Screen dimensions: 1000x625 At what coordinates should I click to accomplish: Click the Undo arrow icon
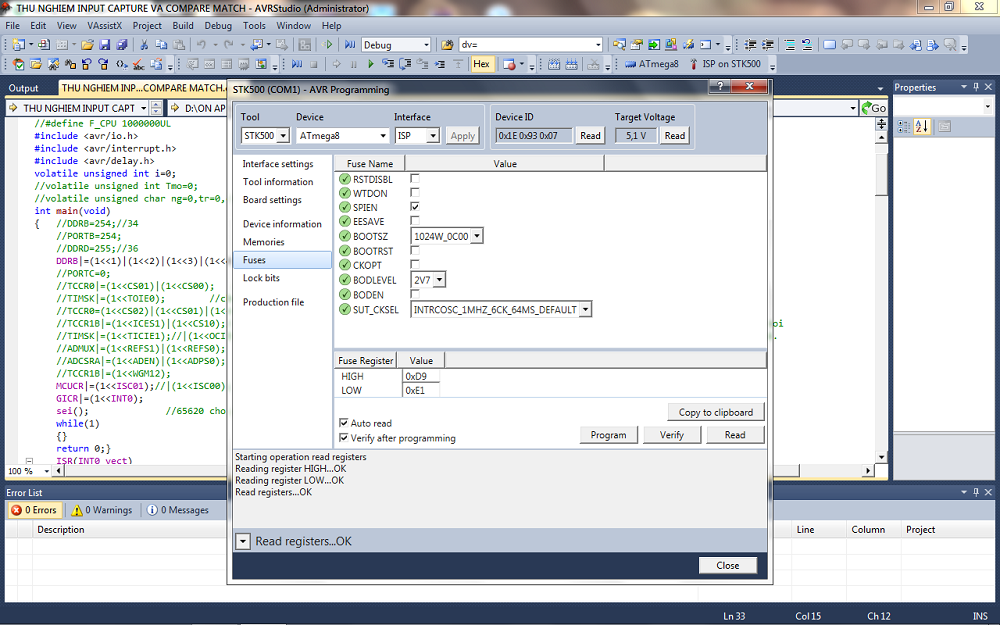point(201,45)
